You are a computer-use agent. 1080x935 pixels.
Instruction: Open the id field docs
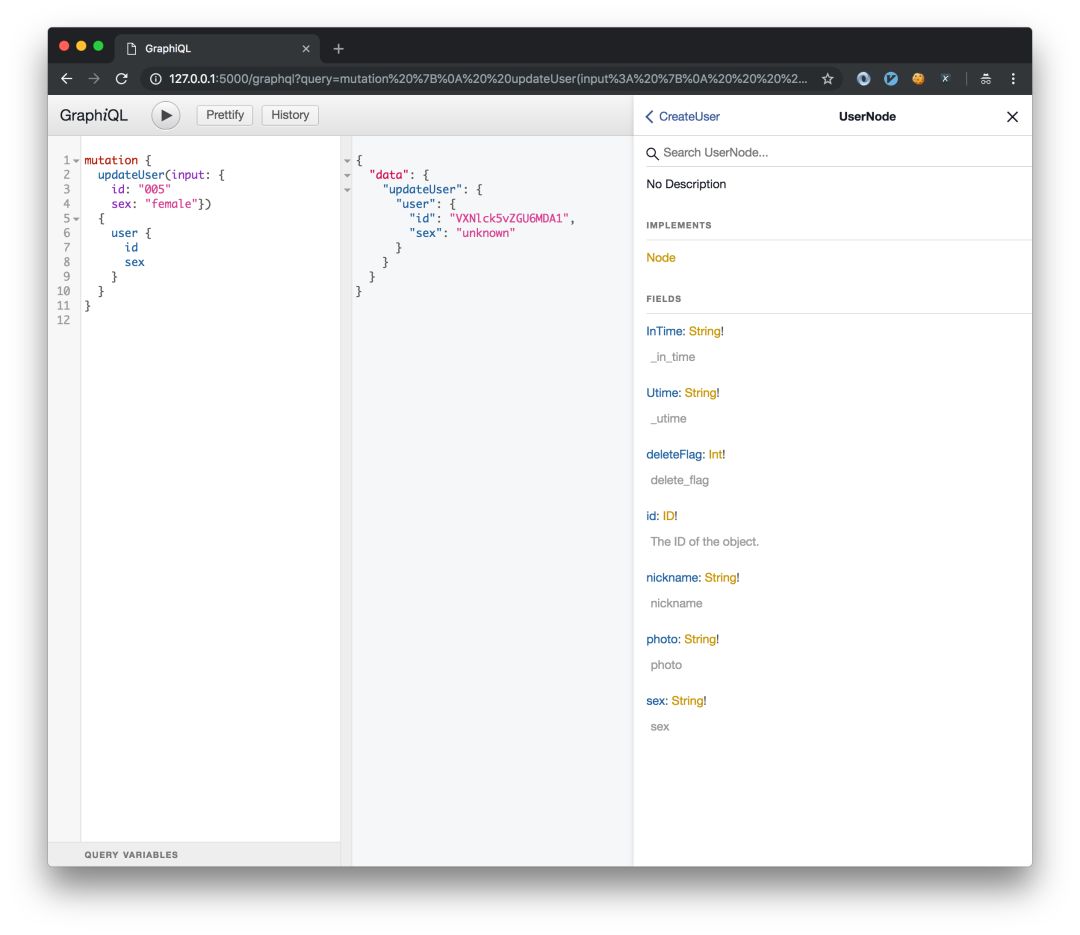652,516
